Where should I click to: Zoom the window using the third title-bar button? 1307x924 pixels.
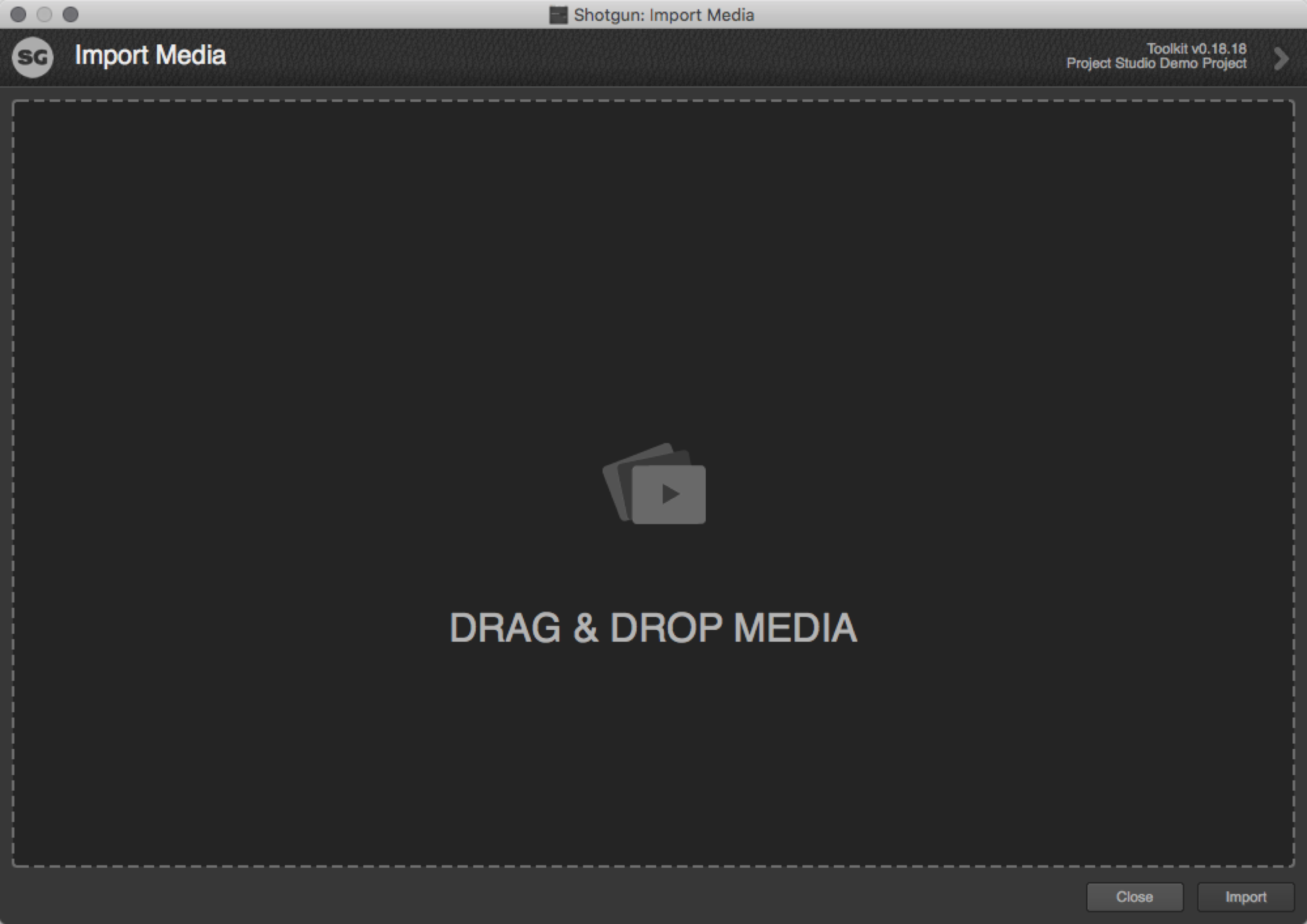[70, 14]
